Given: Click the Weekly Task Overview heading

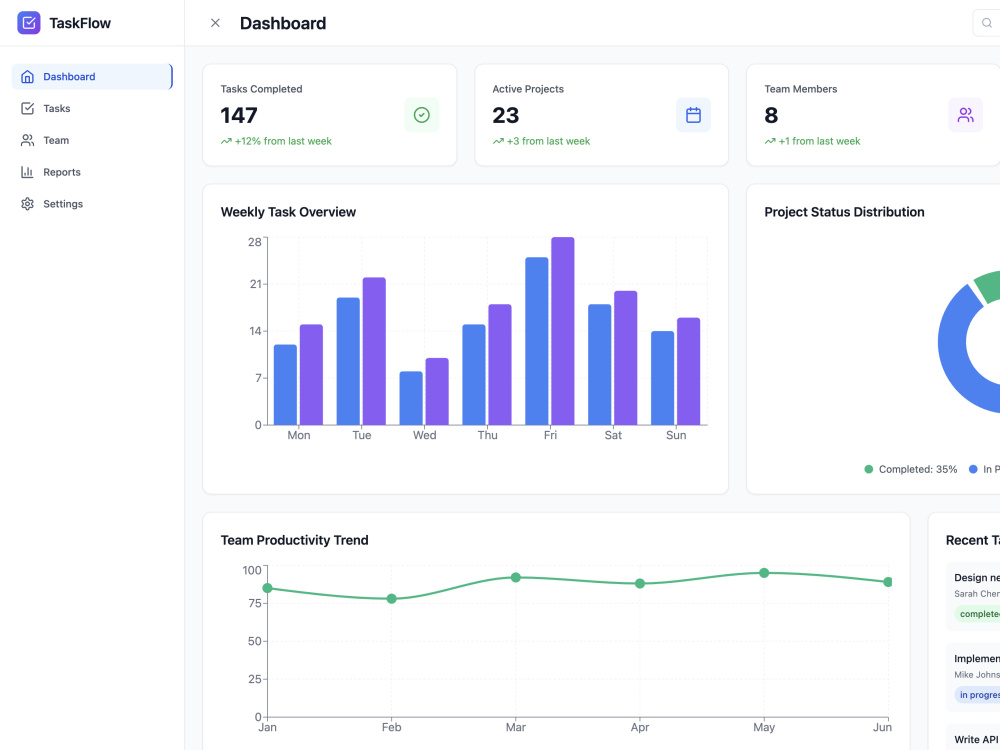Looking at the screenshot, I should click(288, 212).
